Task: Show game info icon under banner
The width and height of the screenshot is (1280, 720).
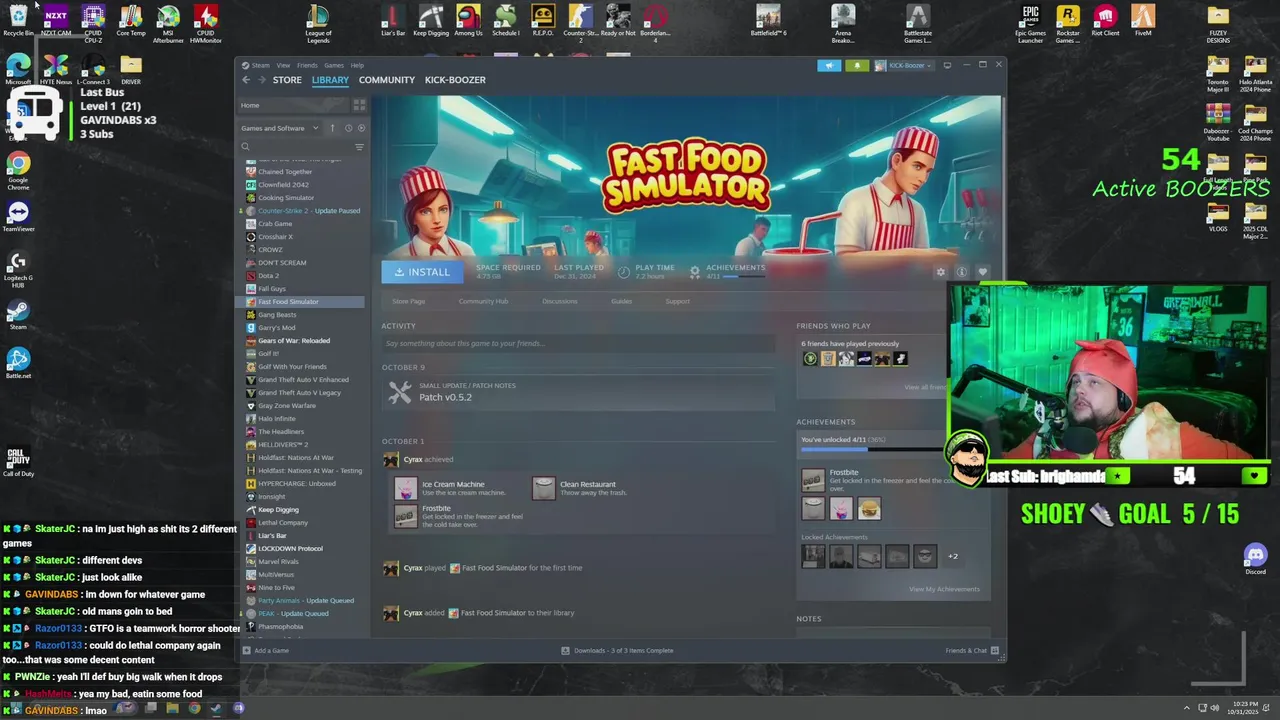Action: (961, 272)
